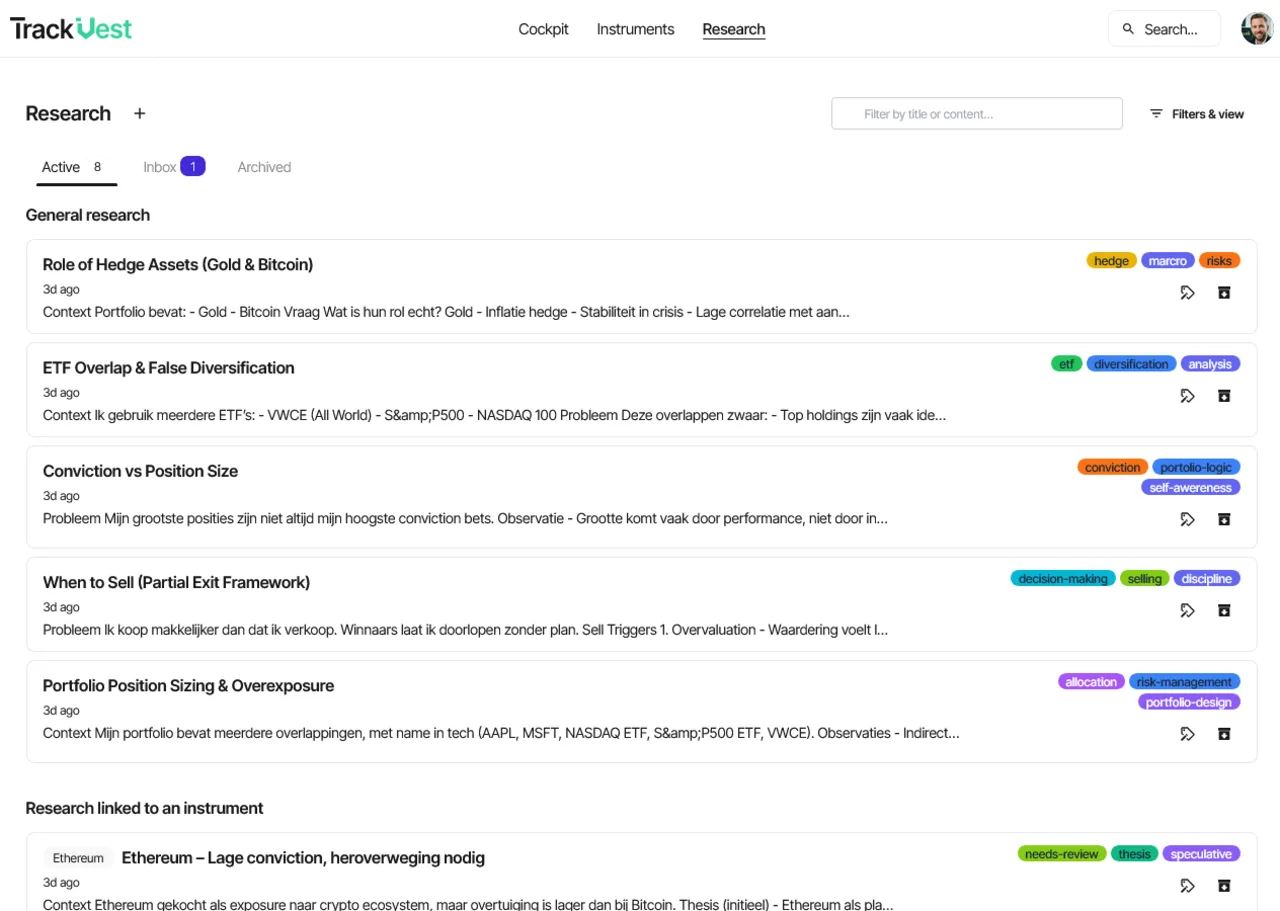Image resolution: width=1280 pixels, height=911 pixels.
Task: Open the Filters & view options
Action: tap(1197, 114)
